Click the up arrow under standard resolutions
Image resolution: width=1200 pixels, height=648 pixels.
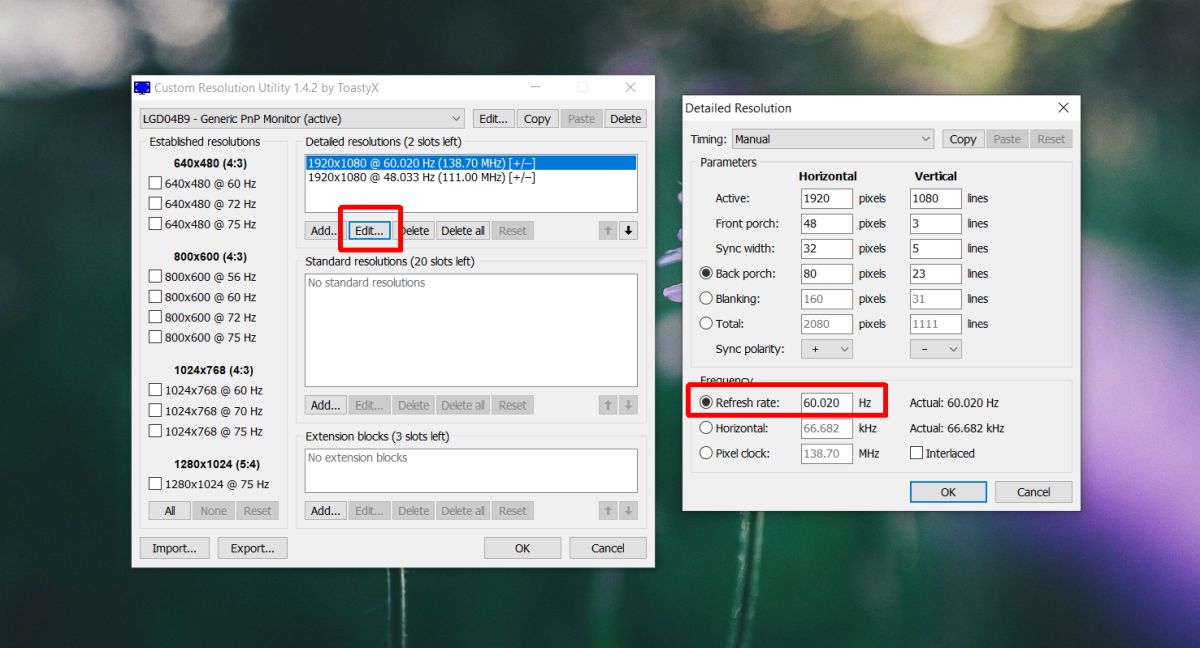pyautogui.click(x=608, y=404)
